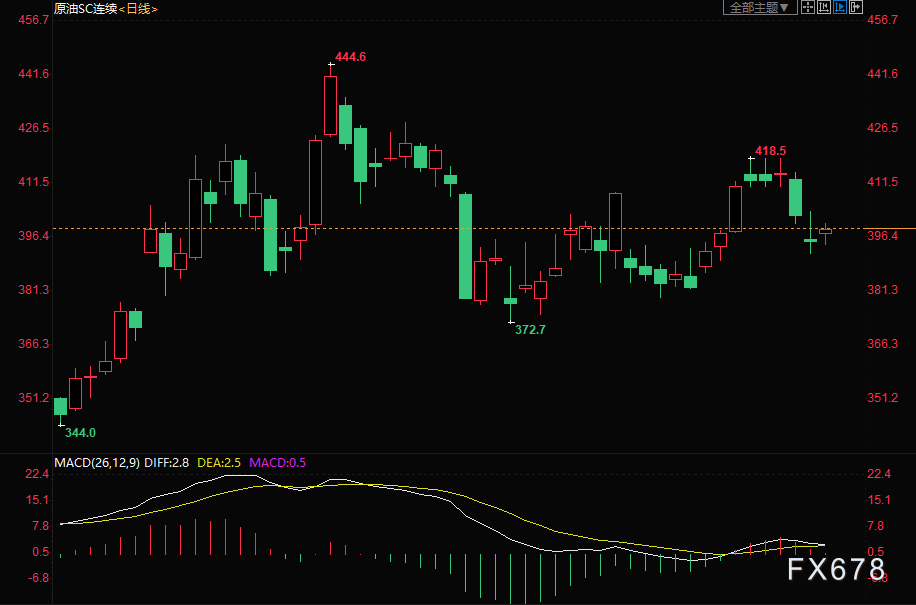Click the FX678 watermark logo
This screenshot has height=605, width=916.
pos(836,570)
